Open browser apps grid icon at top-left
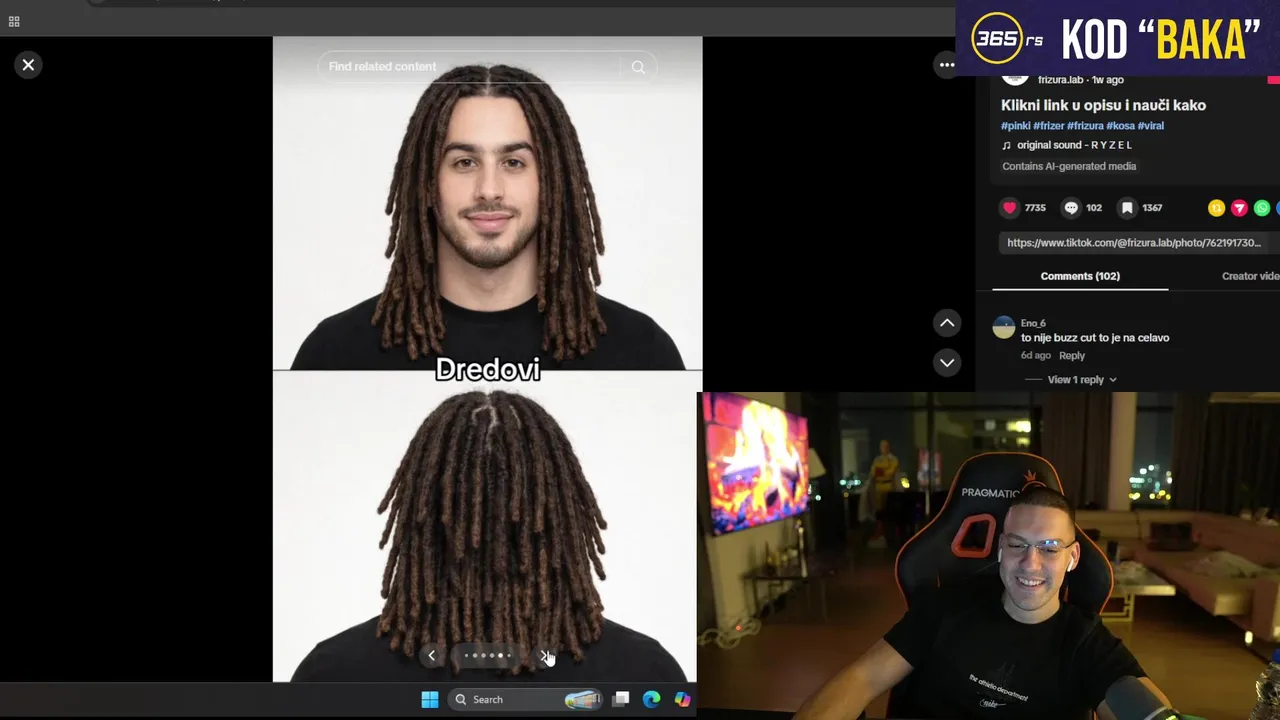Image resolution: width=1280 pixels, height=720 pixels. coord(14,21)
